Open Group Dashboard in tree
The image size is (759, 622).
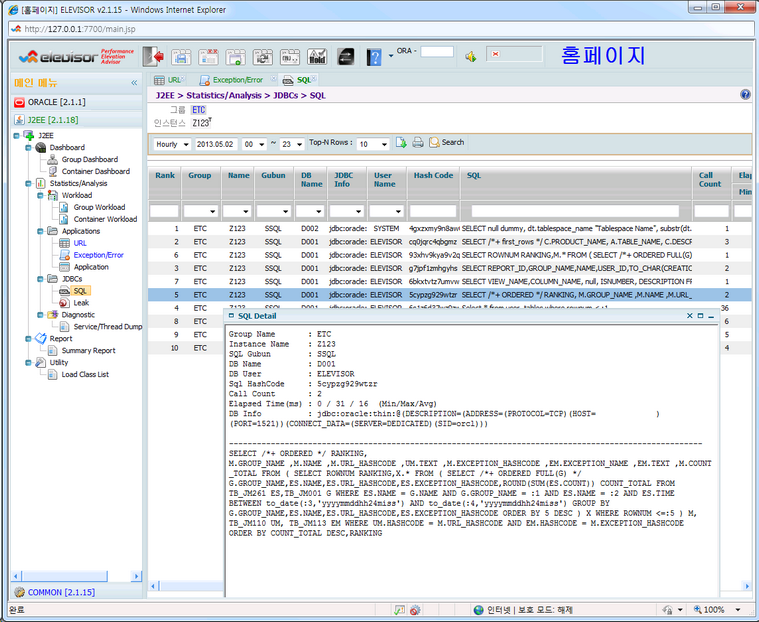[x=90, y=159]
